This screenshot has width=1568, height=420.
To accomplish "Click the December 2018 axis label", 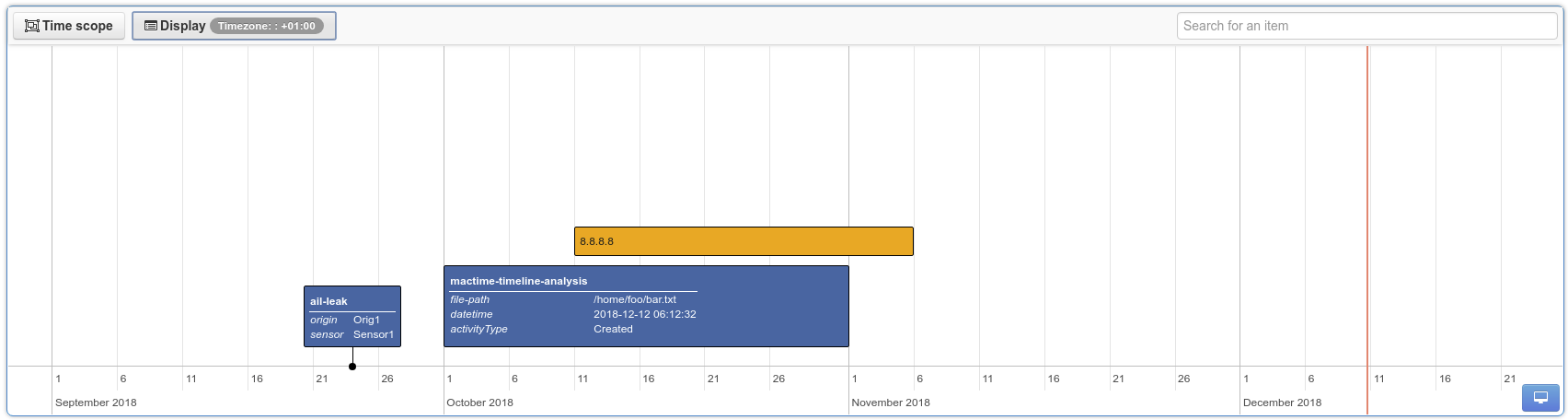I will click(x=1282, y=402).
